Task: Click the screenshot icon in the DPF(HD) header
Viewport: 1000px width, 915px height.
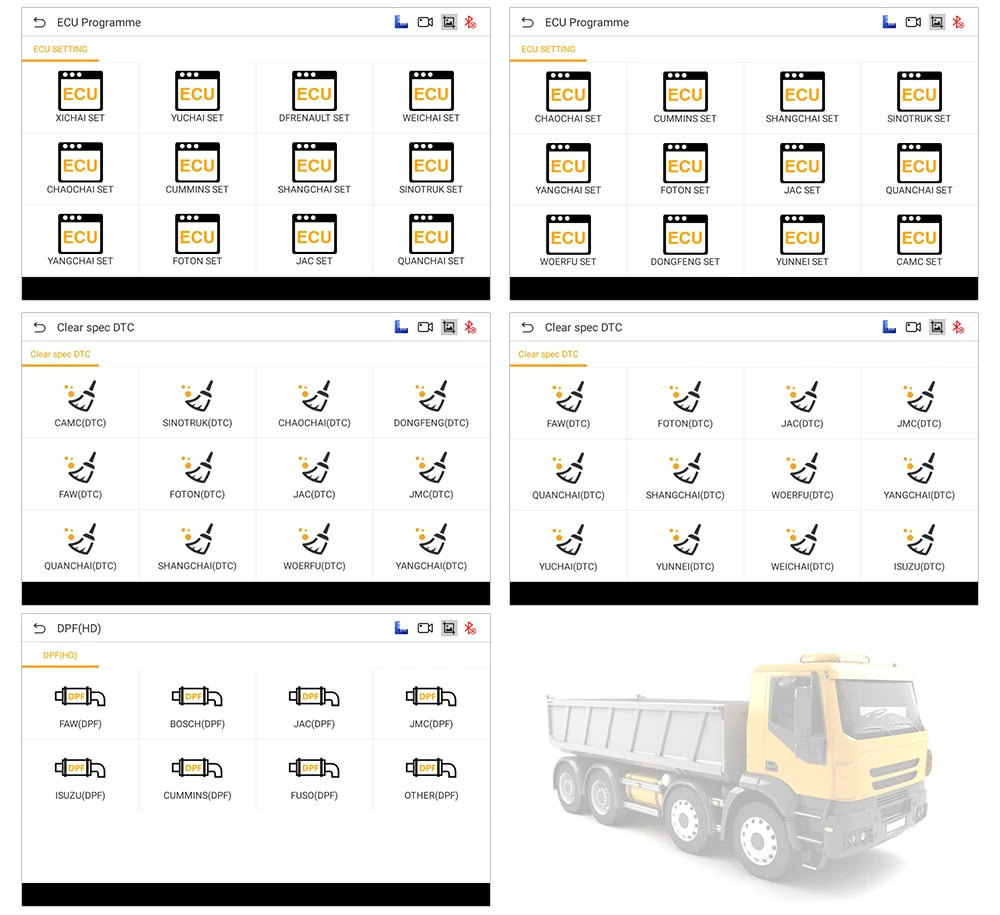Action: coord(449,628)
